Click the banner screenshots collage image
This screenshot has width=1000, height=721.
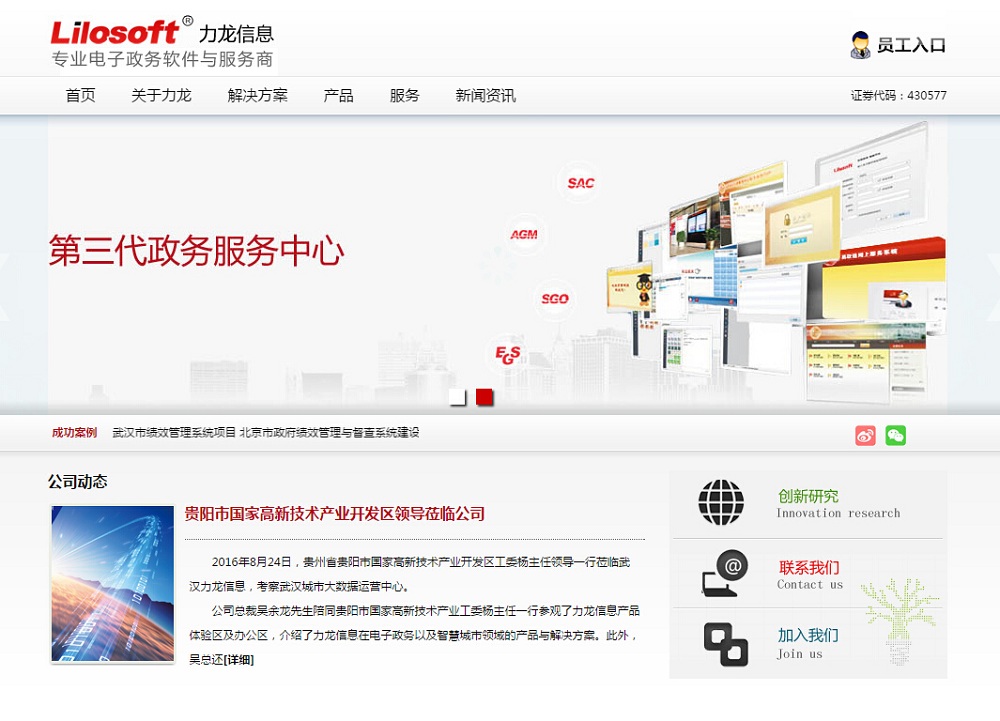point(774,265)
